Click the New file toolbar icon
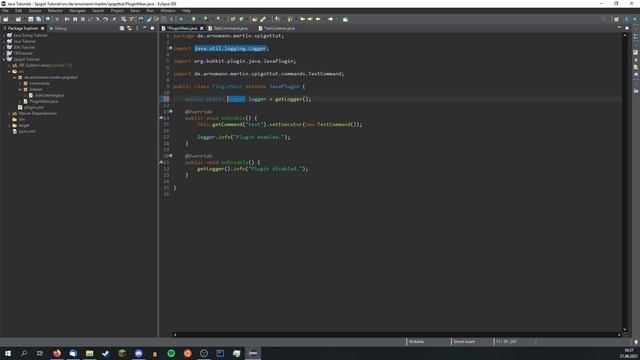640x360 pixels. click(x=6, y=19)
